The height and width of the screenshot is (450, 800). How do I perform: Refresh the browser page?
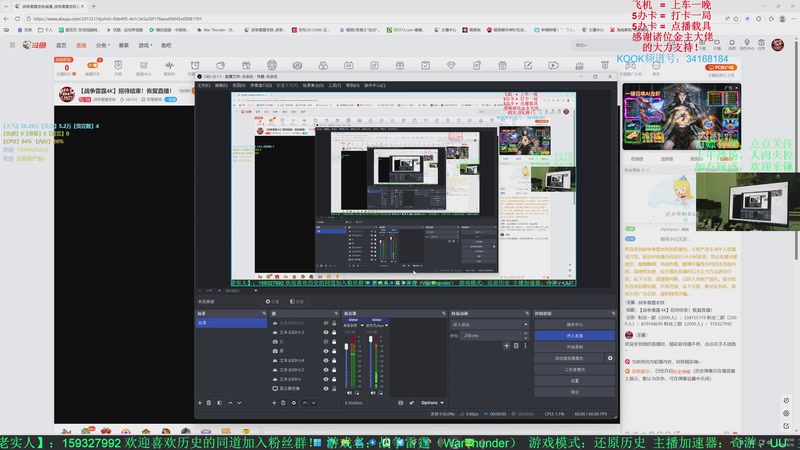[17, 18]
